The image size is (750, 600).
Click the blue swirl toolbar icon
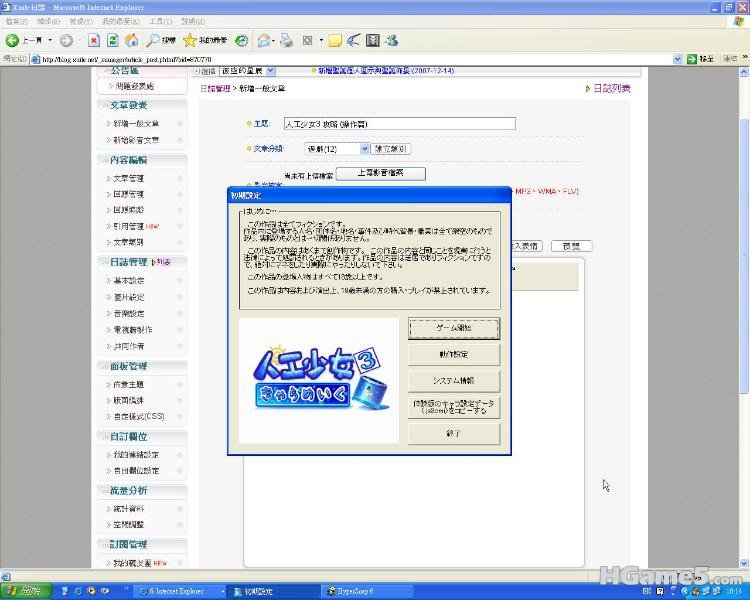(353, 41)
